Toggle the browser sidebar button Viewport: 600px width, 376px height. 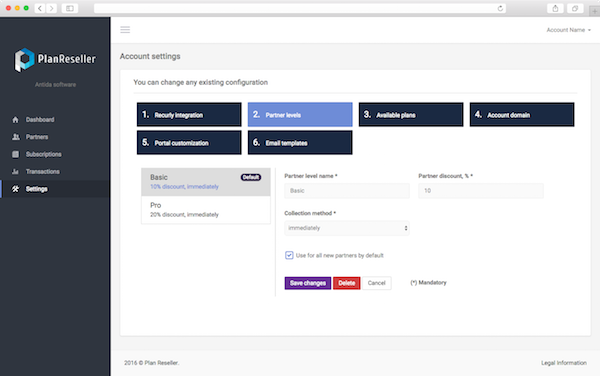(x=70, y=8)
